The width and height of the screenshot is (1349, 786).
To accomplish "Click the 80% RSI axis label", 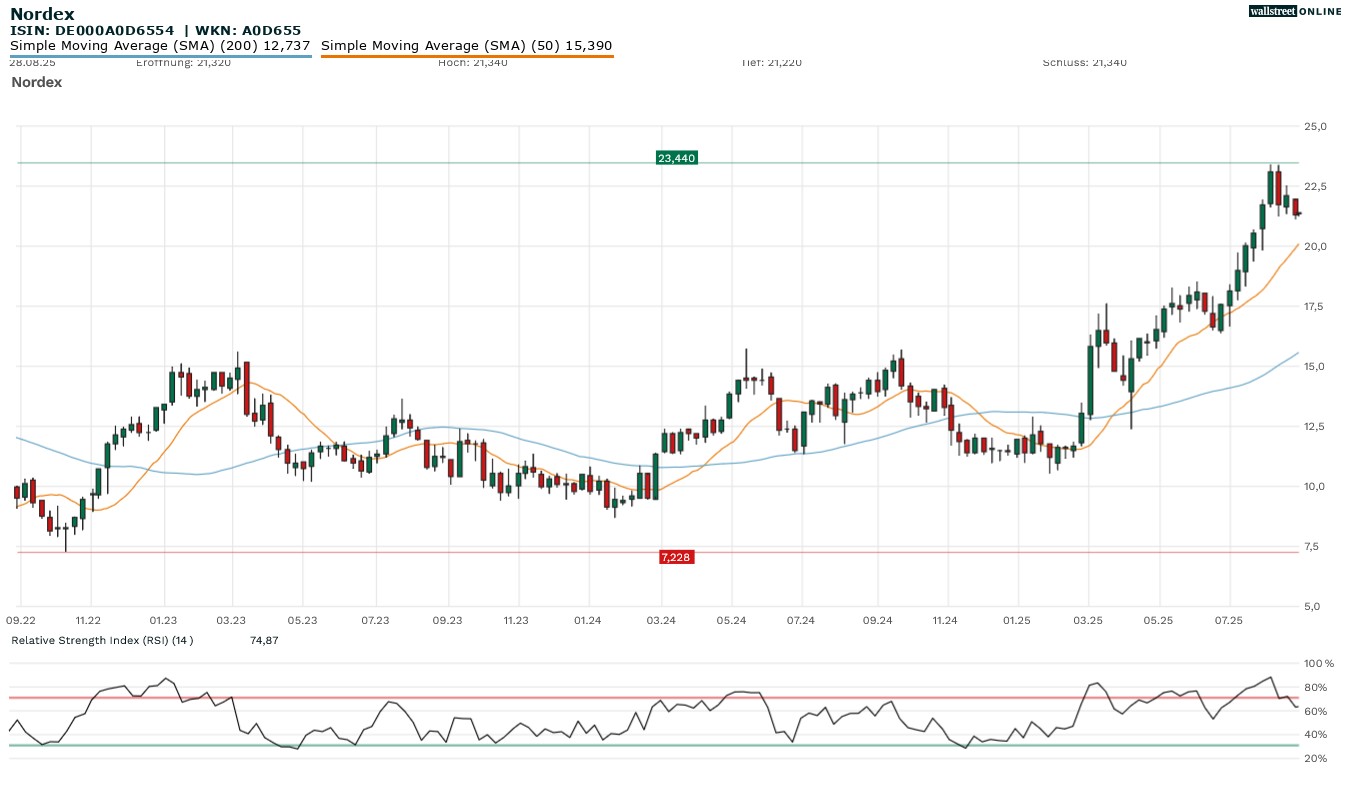I will pos(1316,688).
